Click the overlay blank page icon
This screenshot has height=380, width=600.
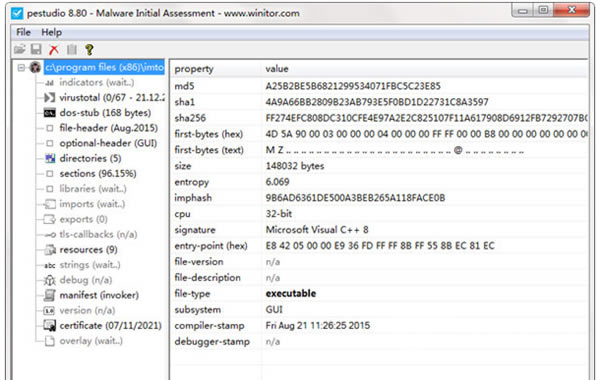click(49, 341)
